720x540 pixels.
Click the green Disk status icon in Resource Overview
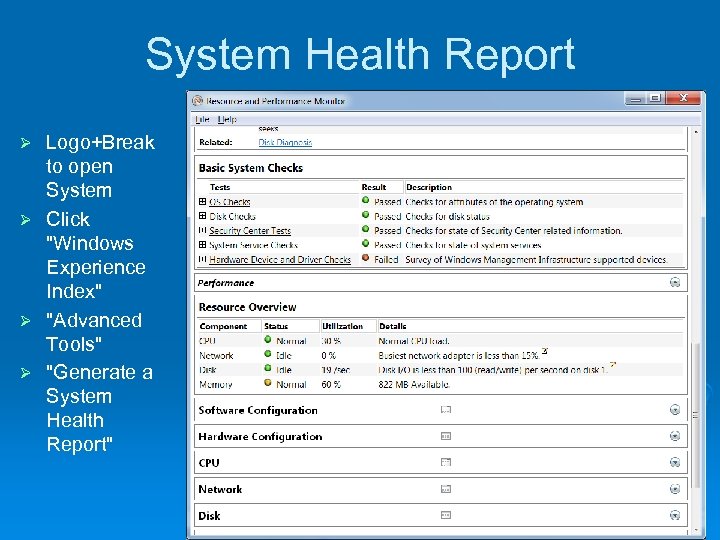[268, 368]
